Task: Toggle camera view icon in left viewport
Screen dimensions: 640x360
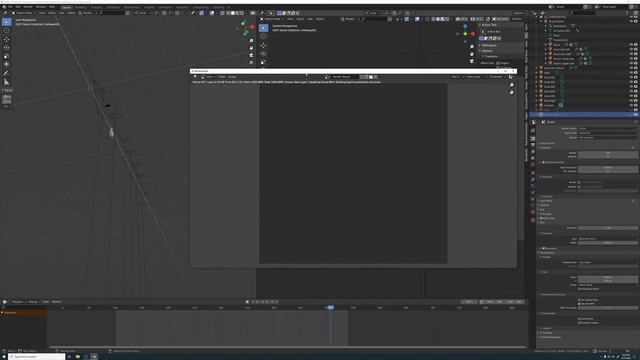Action: point(251,55)
